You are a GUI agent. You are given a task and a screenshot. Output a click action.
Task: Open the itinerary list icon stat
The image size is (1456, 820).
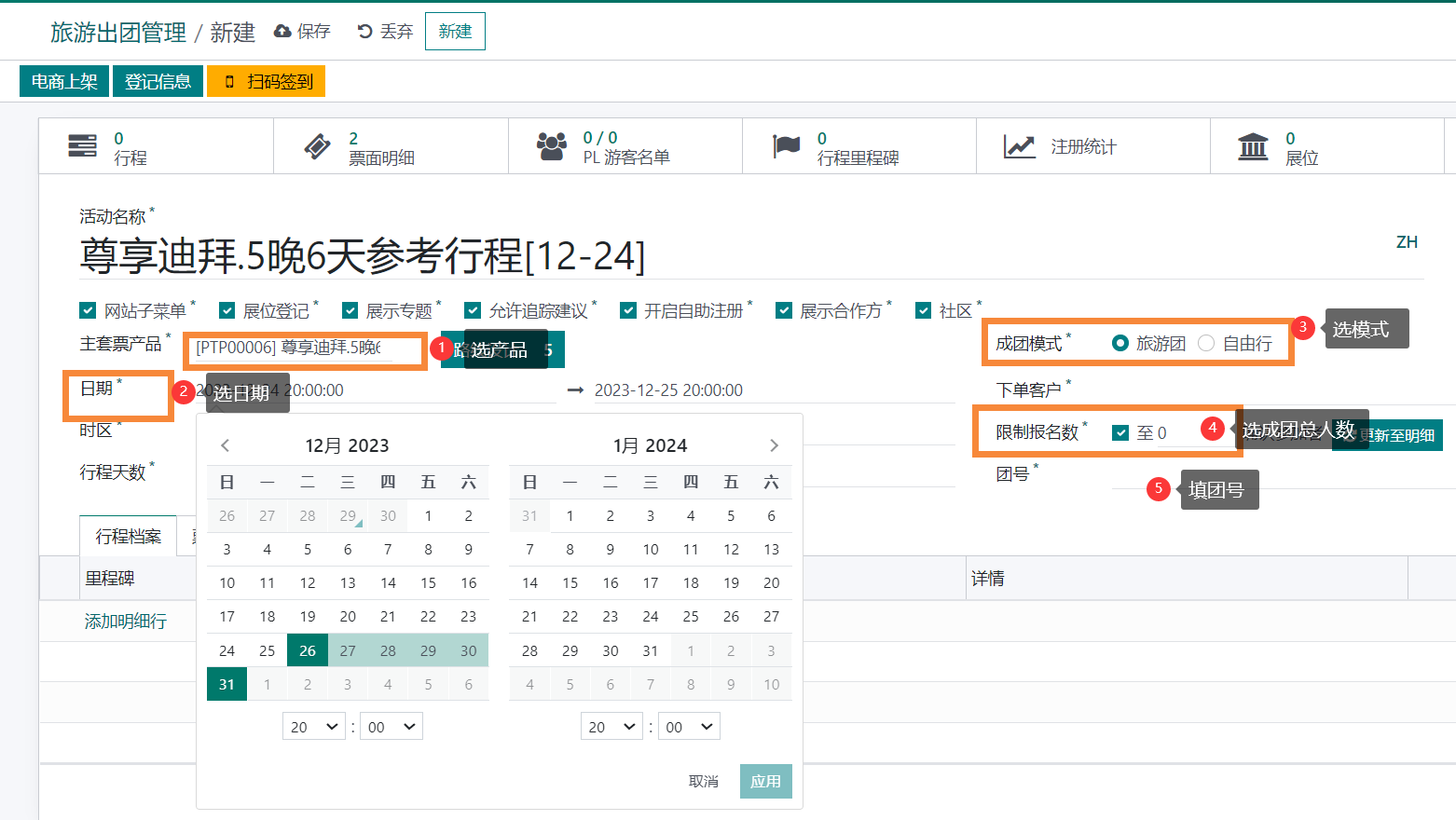click(82, 146)
